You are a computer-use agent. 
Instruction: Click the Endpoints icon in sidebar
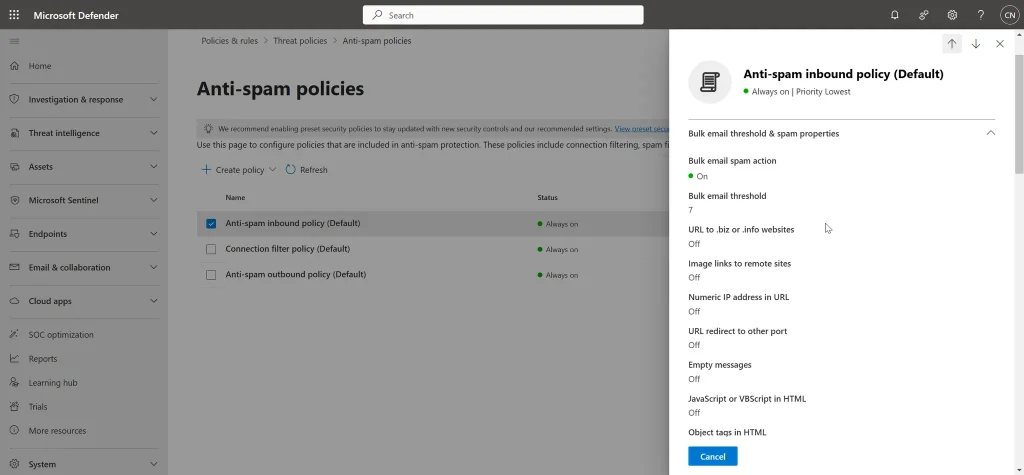click(14, 234)
